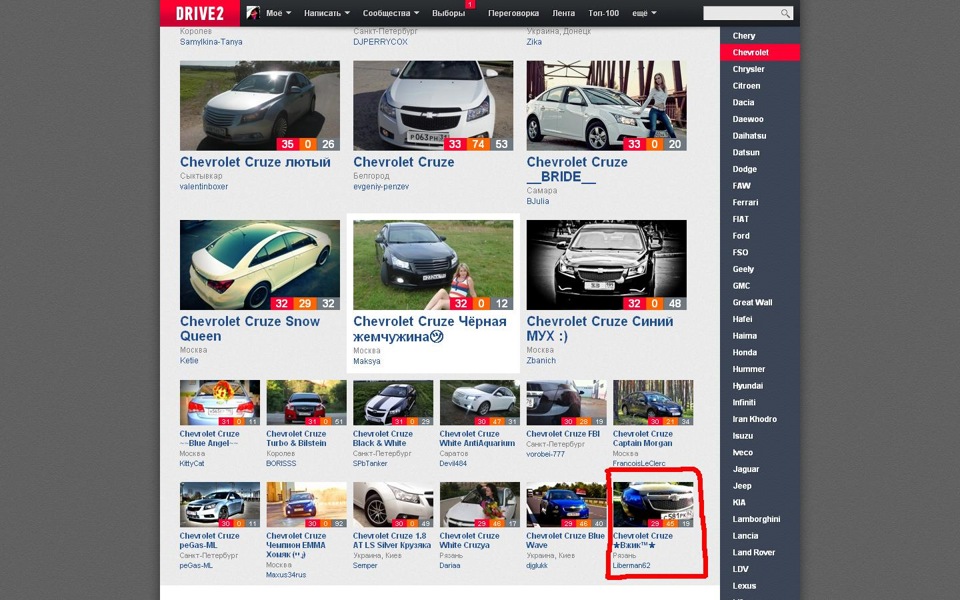This screenshot has width=960, height=600.
Task: Open Чемпион EMMA car thumbnail
Action: point(306,504)
